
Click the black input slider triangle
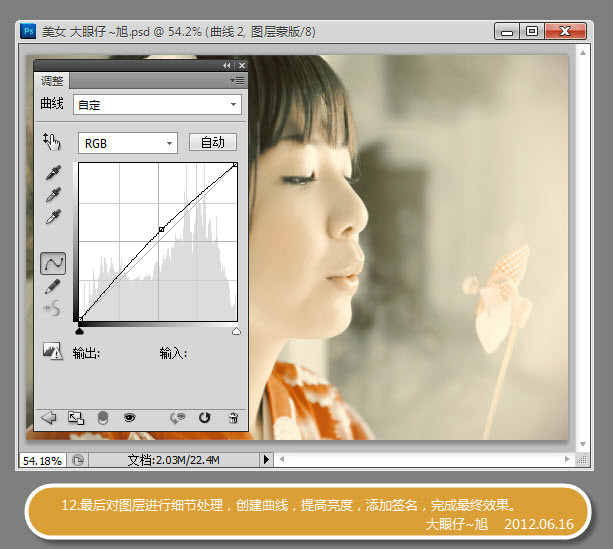(x=79, y=332)
